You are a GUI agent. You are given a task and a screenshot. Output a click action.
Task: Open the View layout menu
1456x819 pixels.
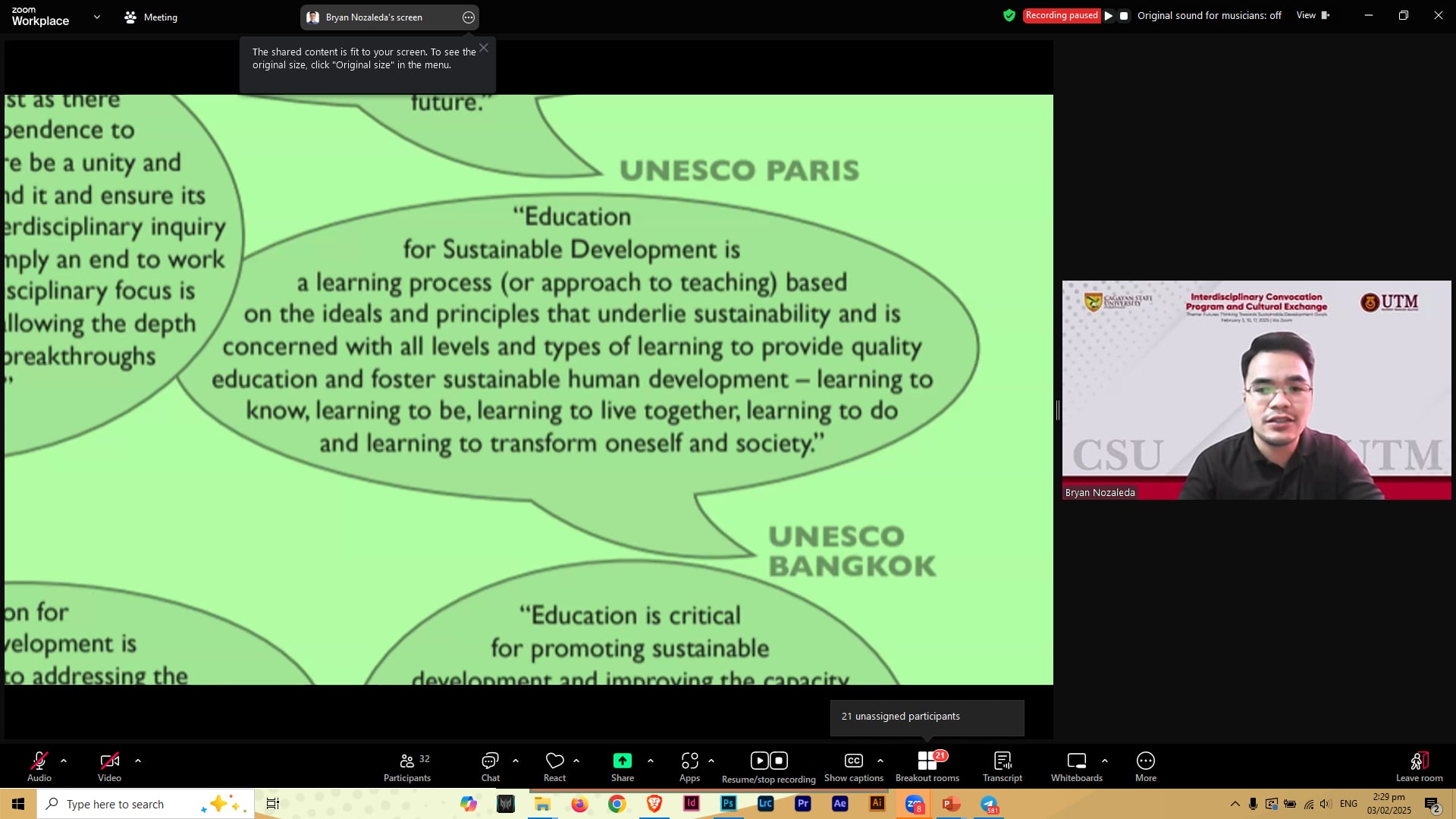pos(1313,15)
